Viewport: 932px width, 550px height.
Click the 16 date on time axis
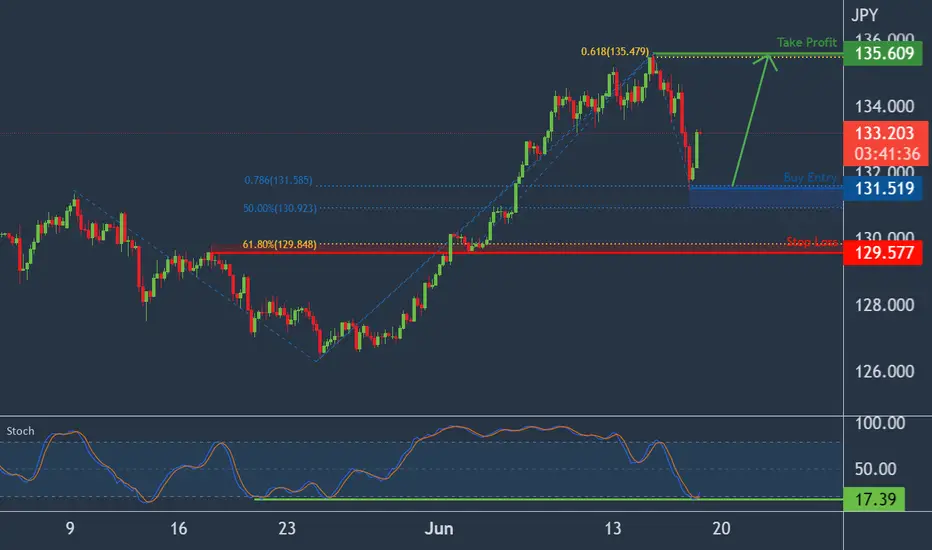tap(178, 529)
